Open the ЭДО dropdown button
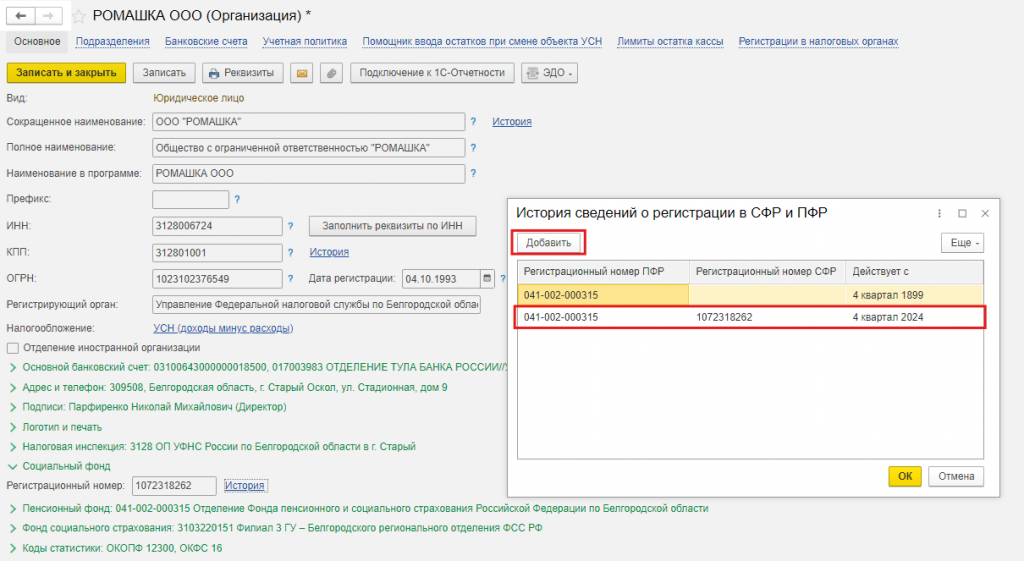The height and width of the screenshot is (561, 1024). coord(549,73)
